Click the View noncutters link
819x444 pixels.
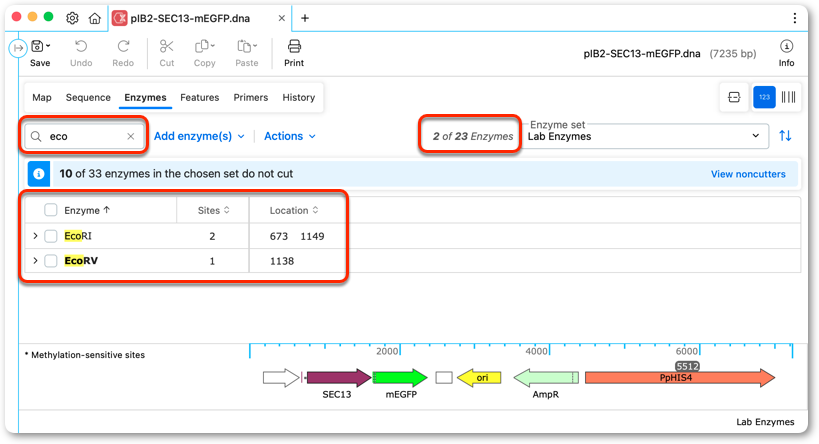pyautogui.click(x=748, y=174)
